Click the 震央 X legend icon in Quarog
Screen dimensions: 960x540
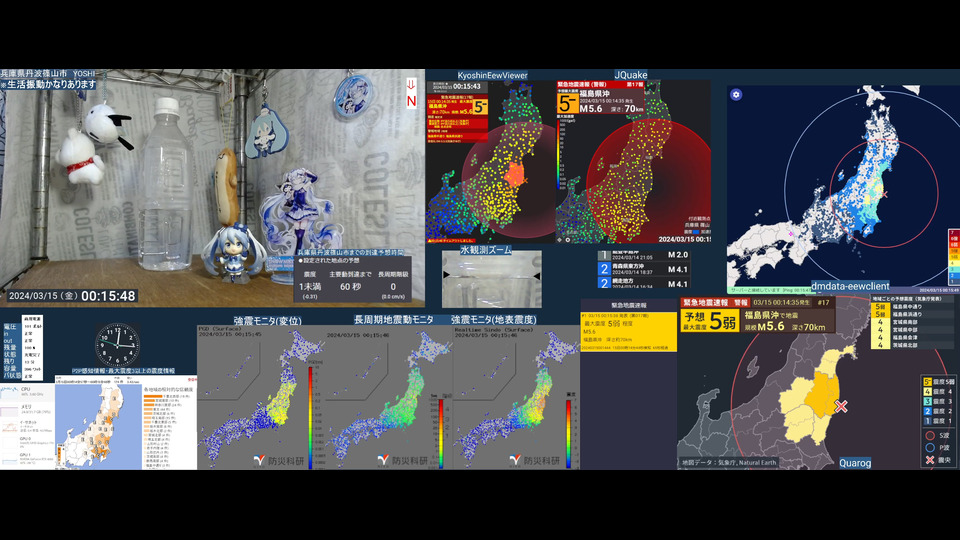coord(930,459)
